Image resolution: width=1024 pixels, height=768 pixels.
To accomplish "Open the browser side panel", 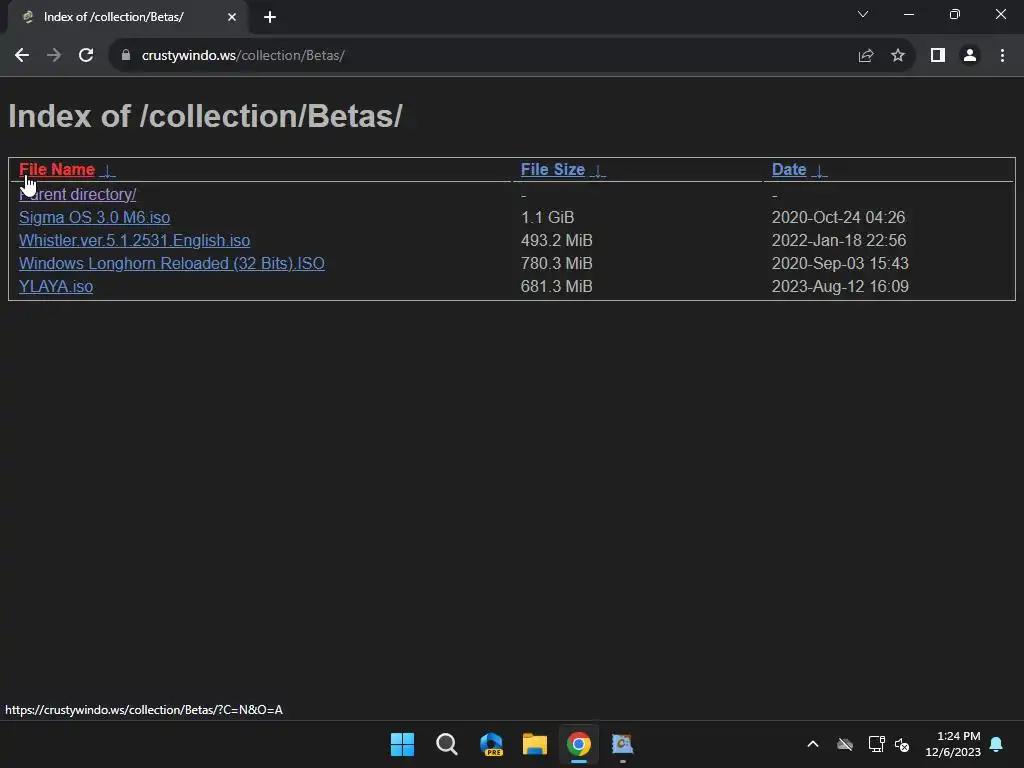I will (x=938, y=56).
